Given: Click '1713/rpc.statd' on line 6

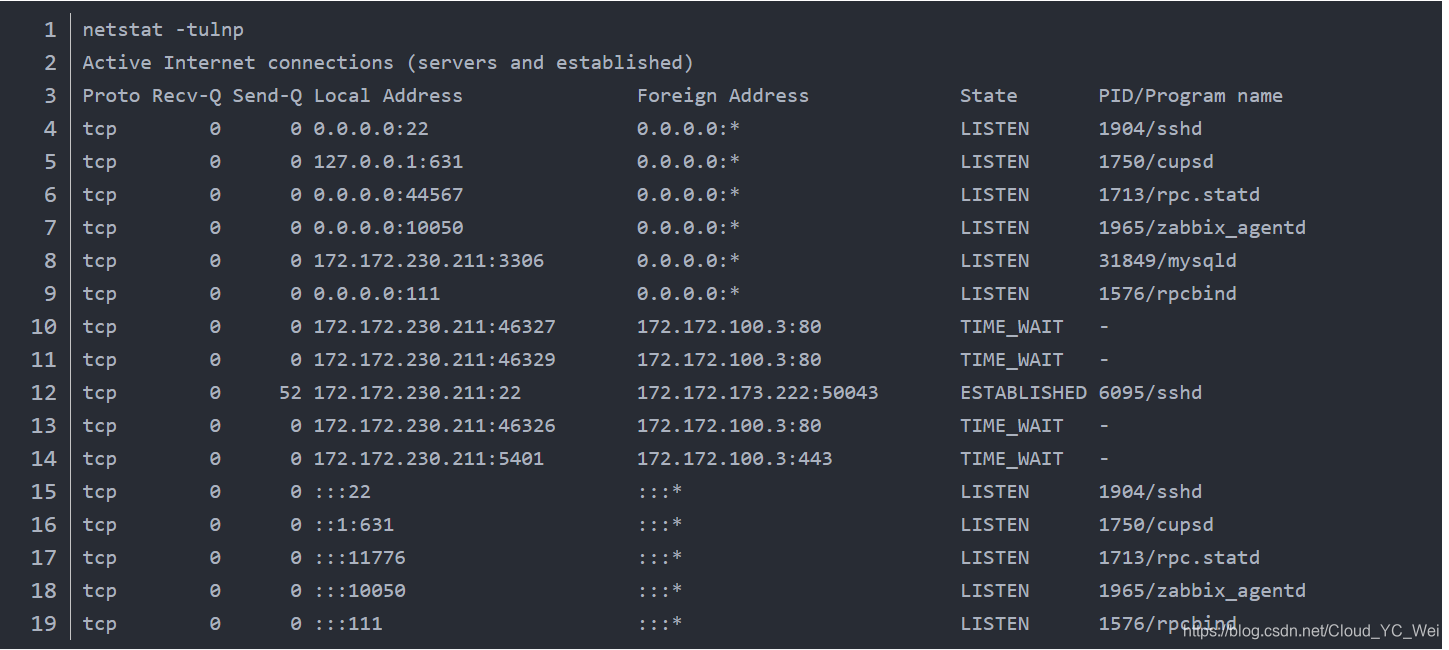Looking at the screenshot, I should pos(1179,195).
